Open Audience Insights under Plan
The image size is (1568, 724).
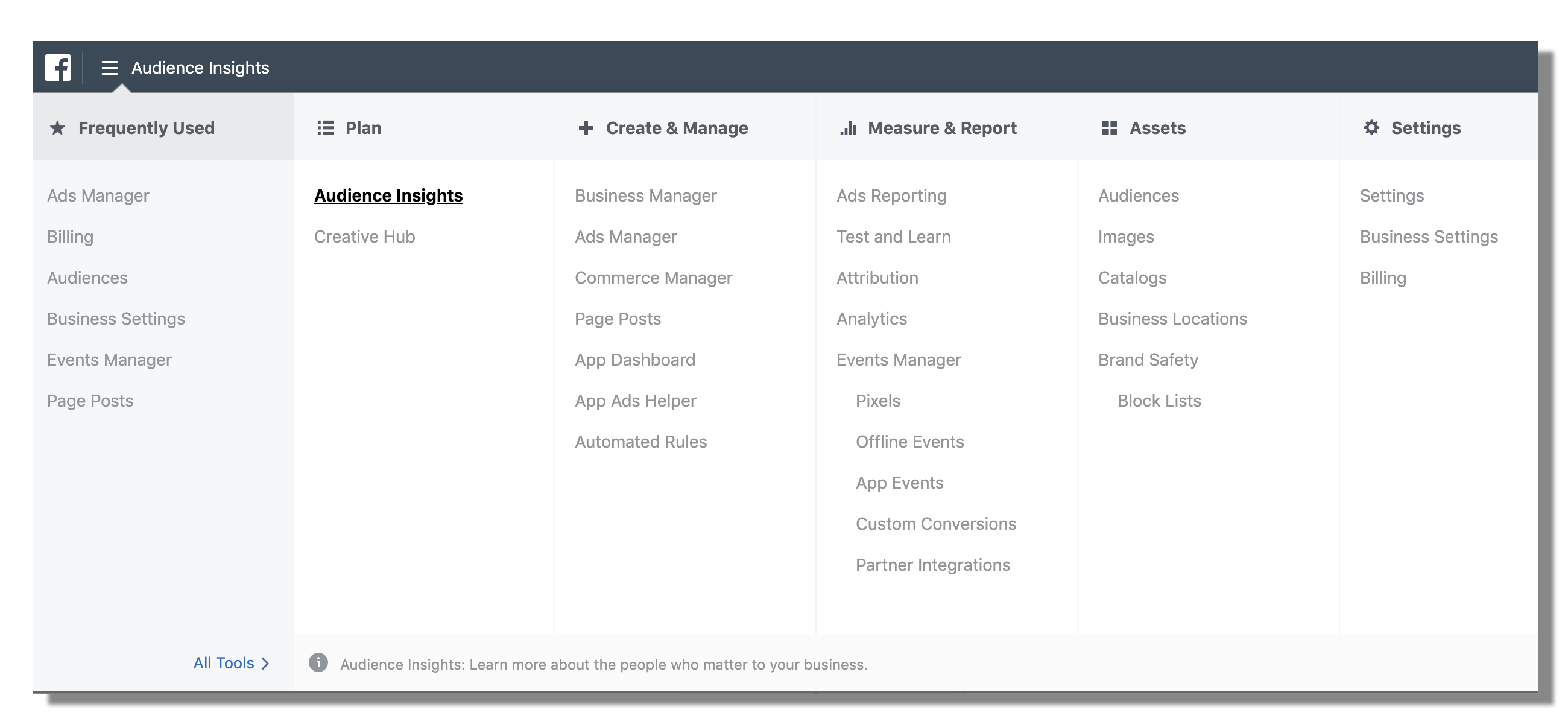click(x=388, y=195)
